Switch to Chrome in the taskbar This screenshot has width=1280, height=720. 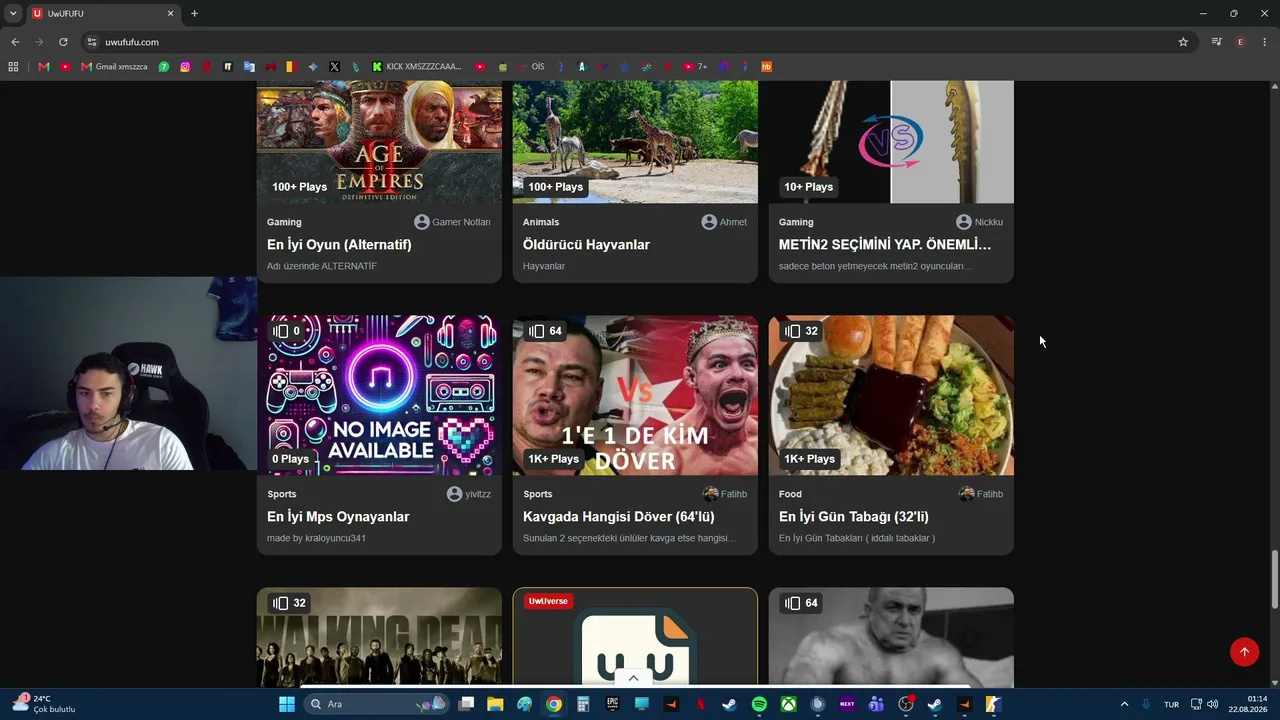554,704
